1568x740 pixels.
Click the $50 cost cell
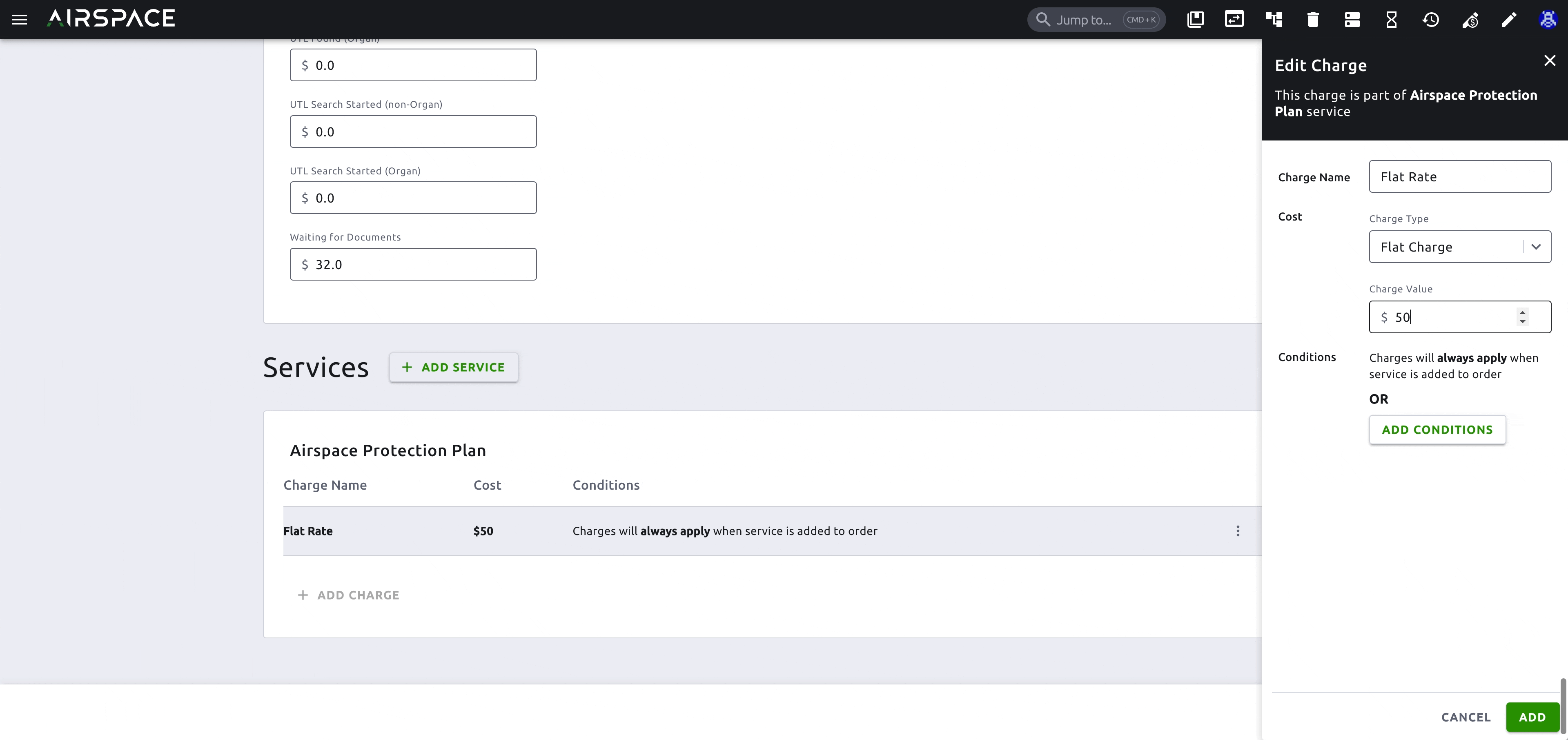pos(483,530)
